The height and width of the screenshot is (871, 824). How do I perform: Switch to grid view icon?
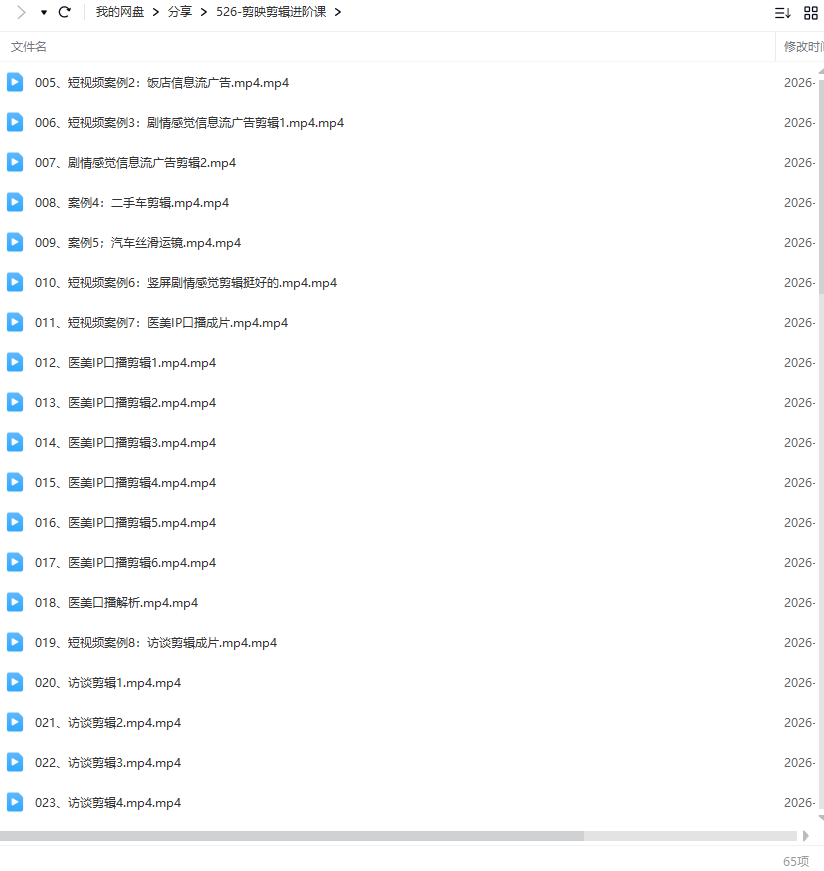coord(811,13)
